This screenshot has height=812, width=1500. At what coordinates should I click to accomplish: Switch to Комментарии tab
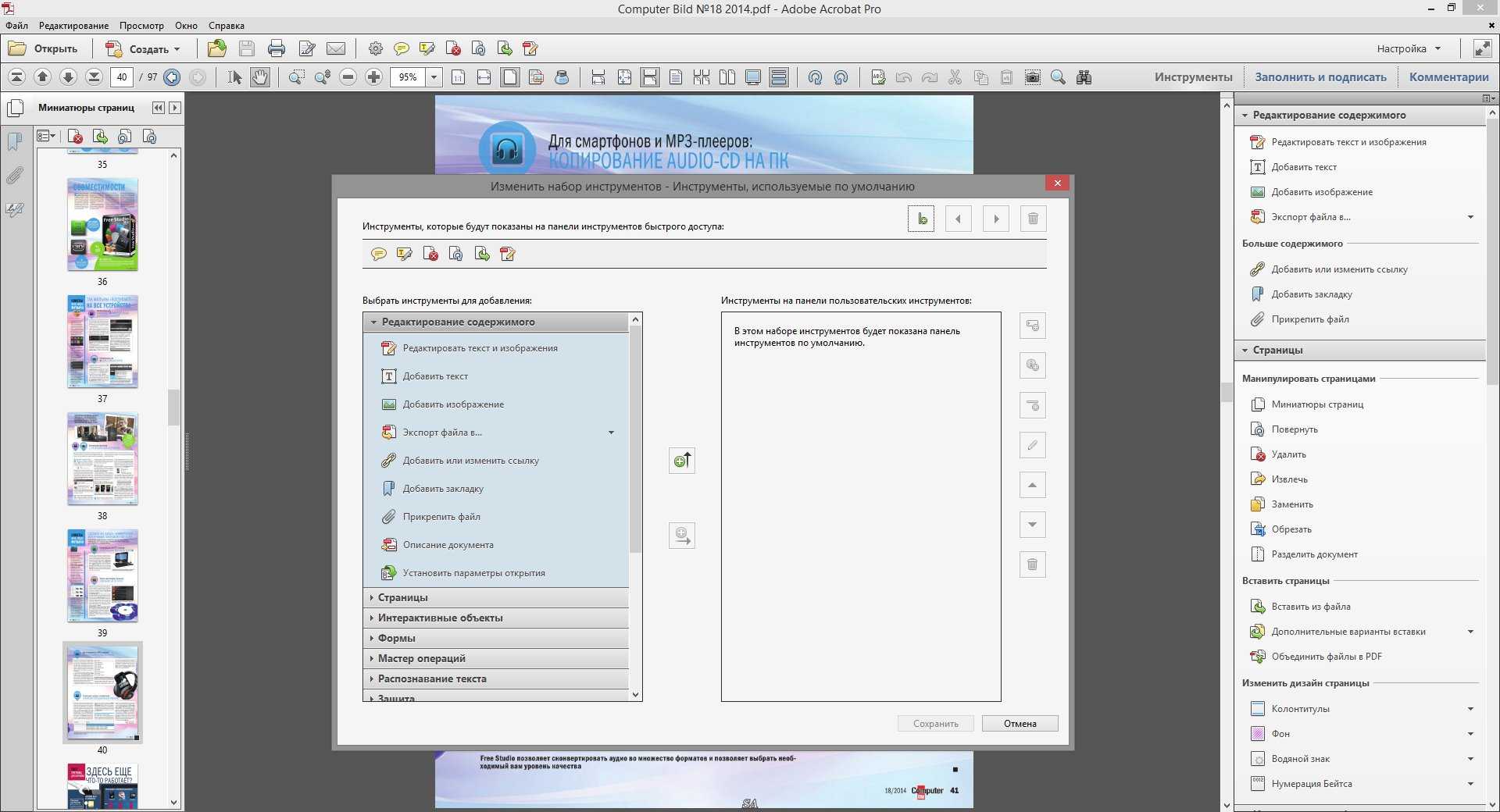tap(1448, 77)
